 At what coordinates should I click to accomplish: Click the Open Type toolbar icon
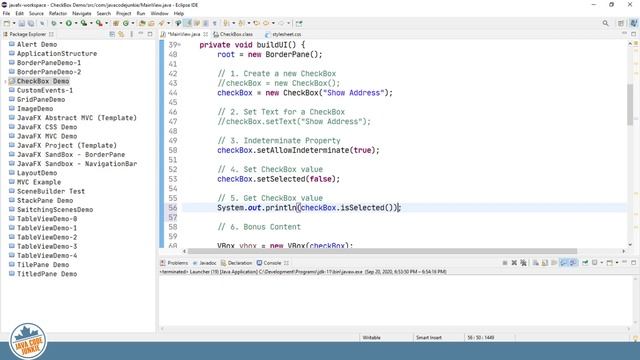(x=142, y=24)
